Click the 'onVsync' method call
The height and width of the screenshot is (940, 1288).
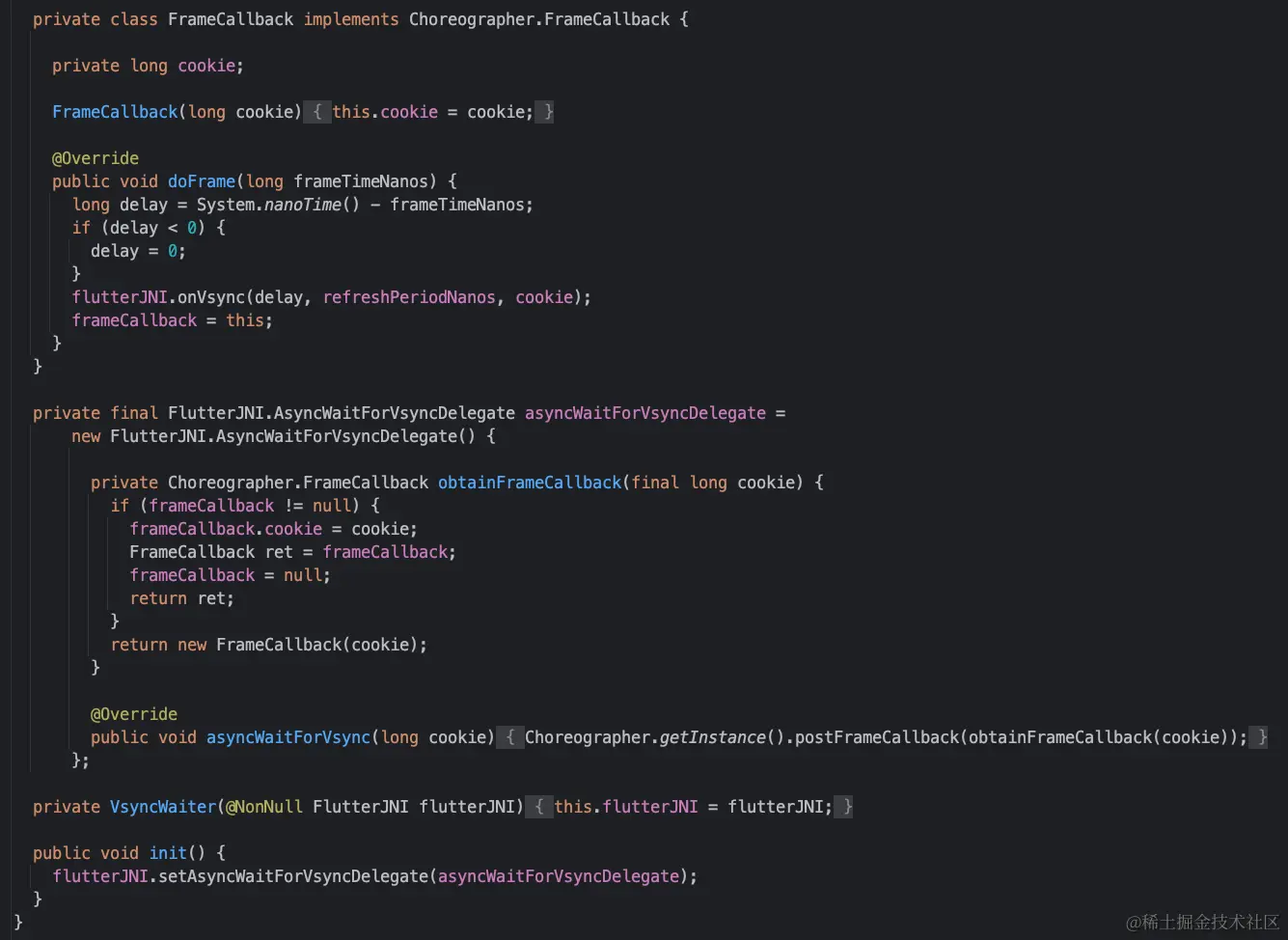coord(211,297)
